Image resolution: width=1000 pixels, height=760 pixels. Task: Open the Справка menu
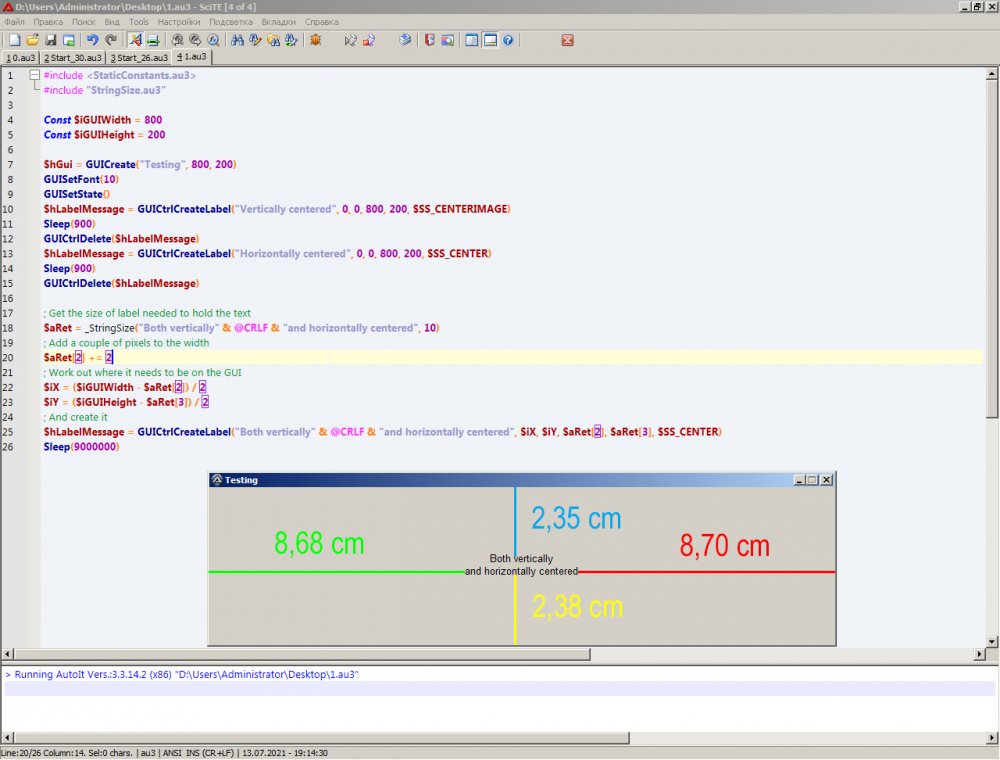321,22
